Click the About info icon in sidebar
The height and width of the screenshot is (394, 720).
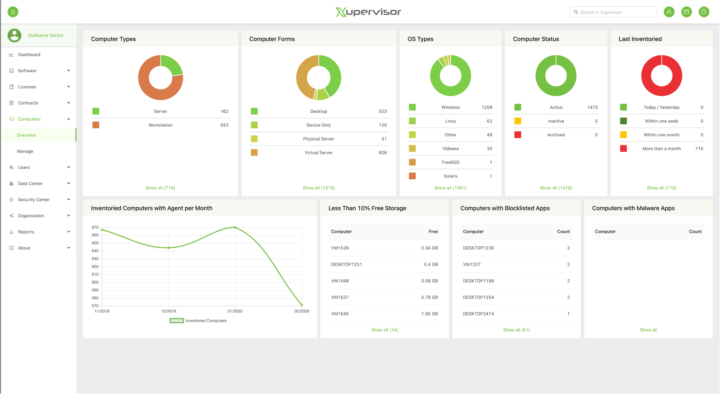click(11, 248)
